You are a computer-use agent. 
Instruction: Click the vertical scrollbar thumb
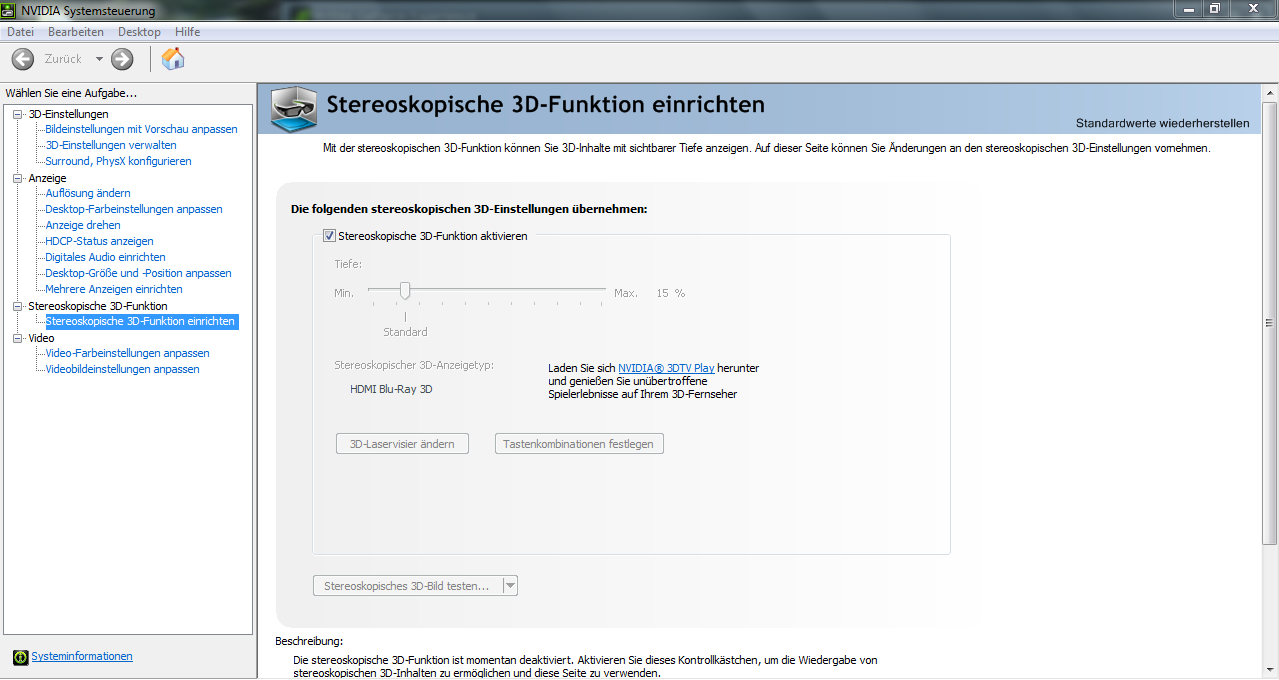tap(1269, 323)
